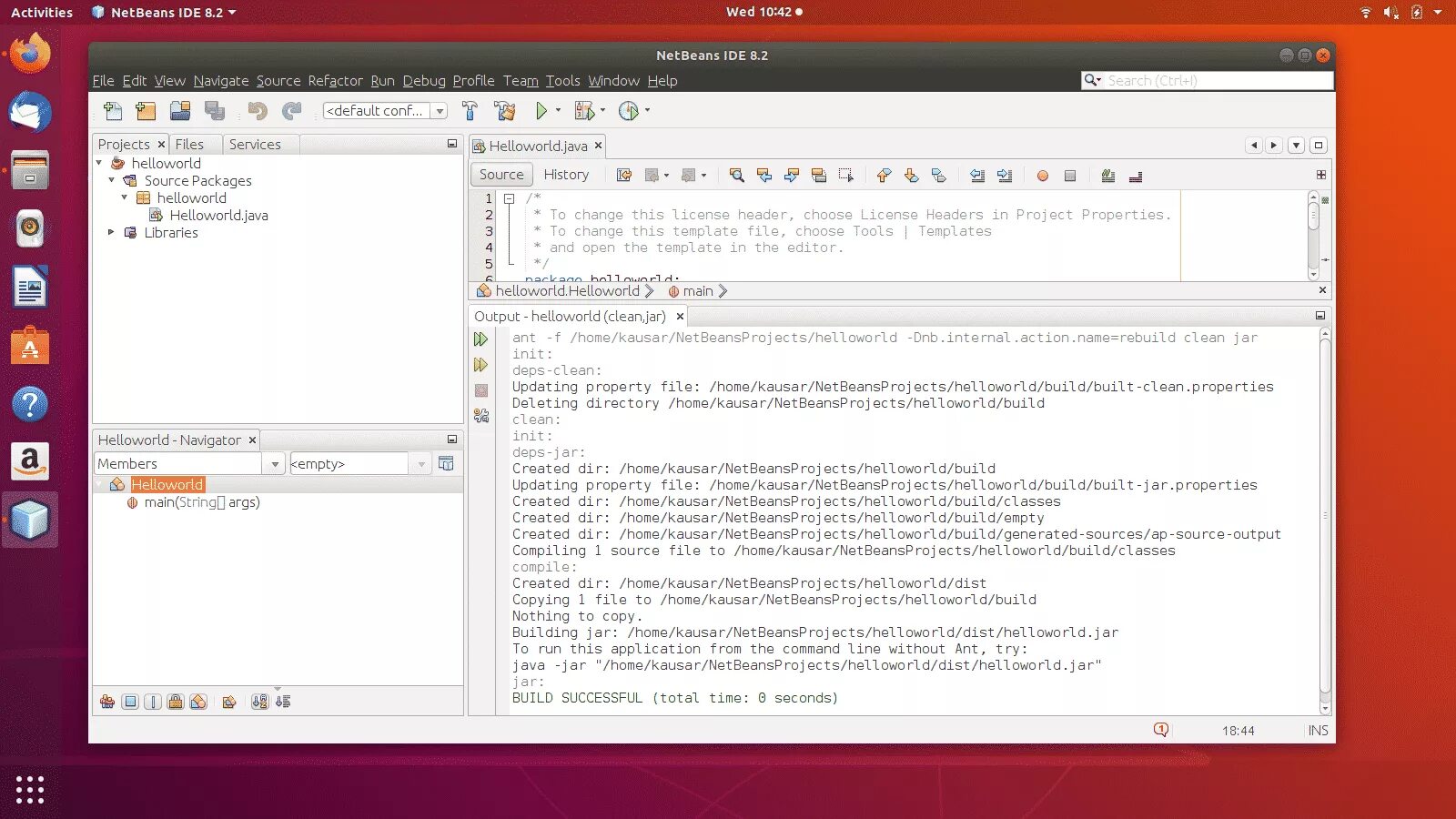Click the Next Bookmark down-arrow icon
Image resolution: width=1456 pixels, height=819 pixels.
click(911, 176)
